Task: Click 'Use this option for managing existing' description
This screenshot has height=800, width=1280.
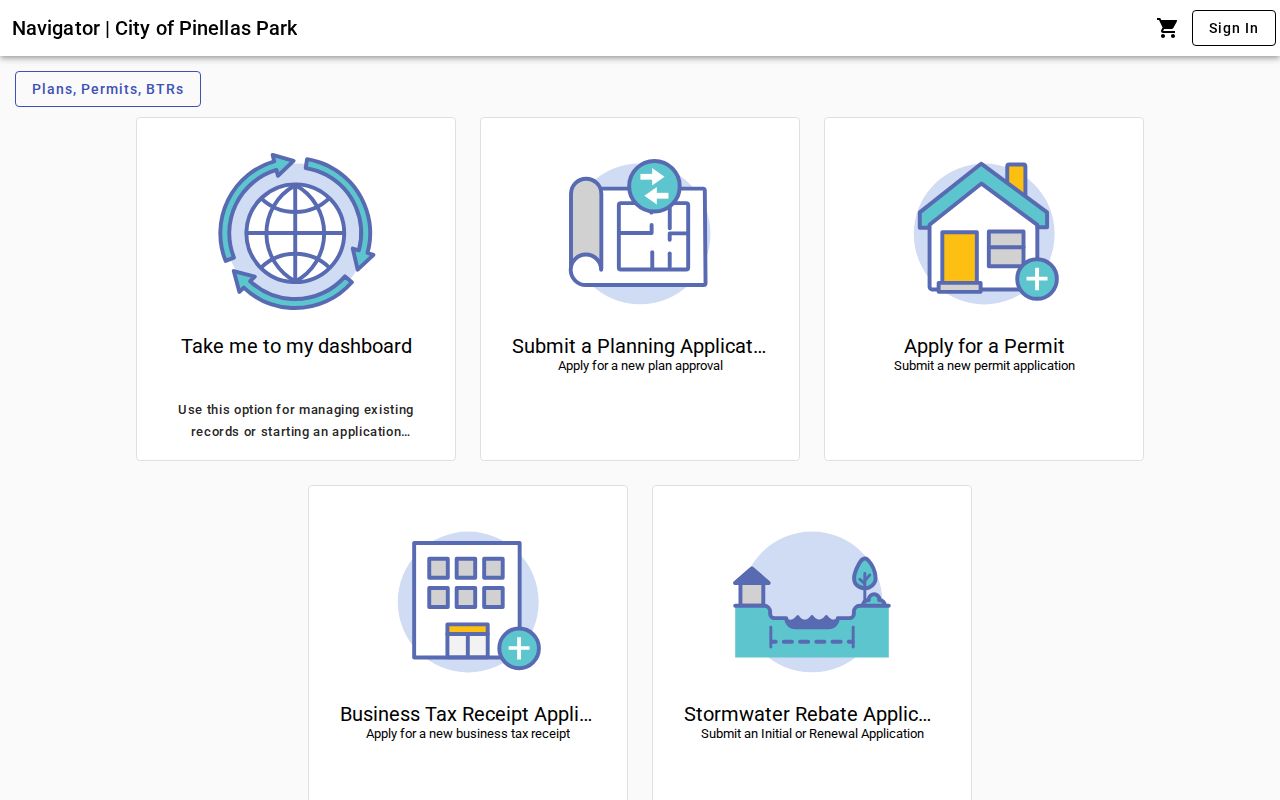Action: point(296,410)
